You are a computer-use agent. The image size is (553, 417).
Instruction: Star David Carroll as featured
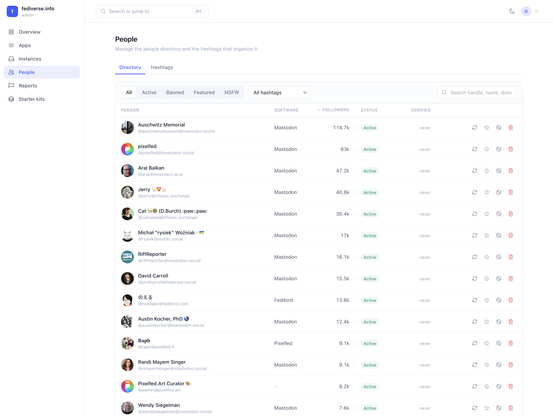486,278
